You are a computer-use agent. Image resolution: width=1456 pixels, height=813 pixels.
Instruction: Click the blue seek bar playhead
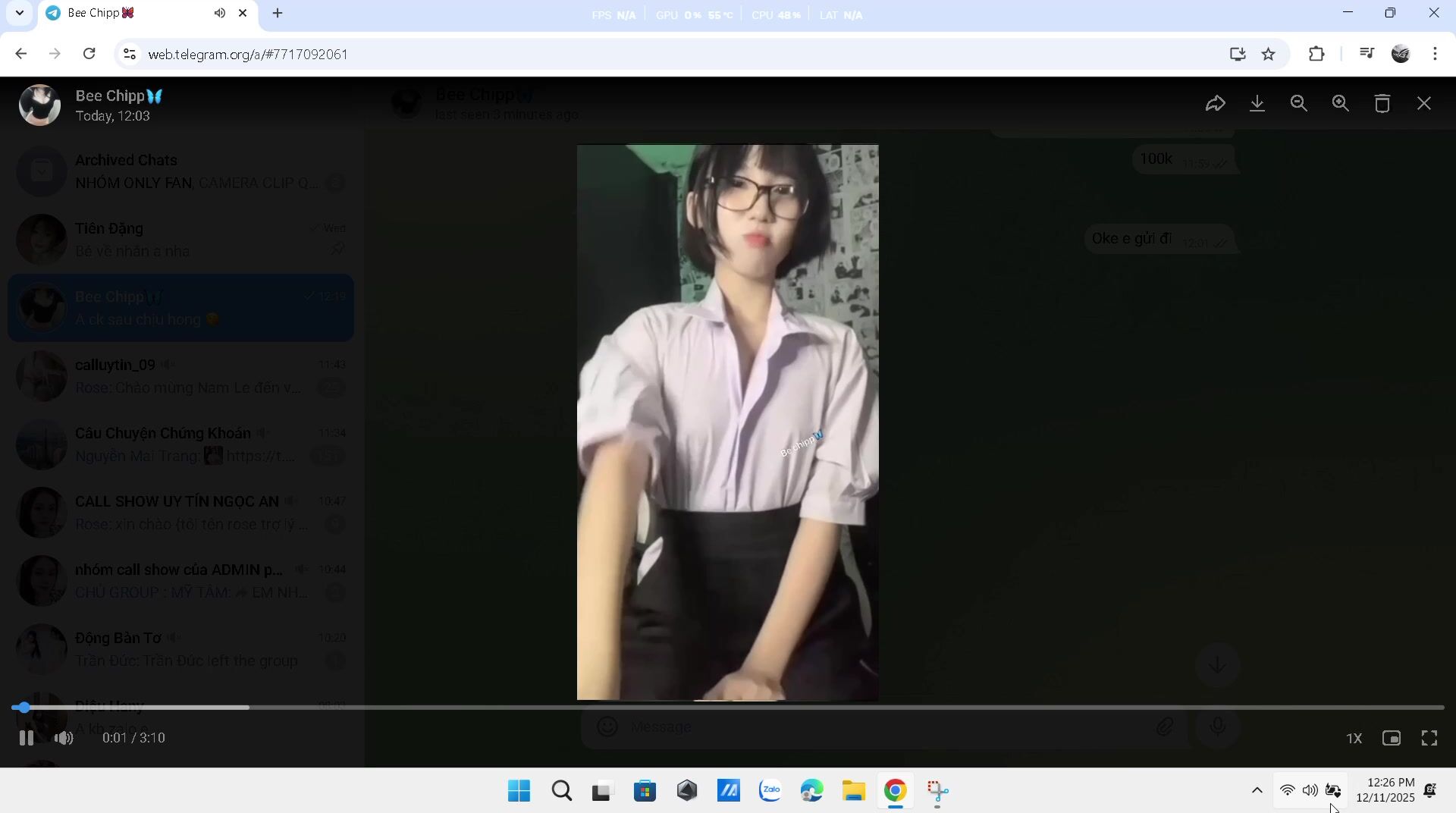pyautogui.click(x=24, y=708)
